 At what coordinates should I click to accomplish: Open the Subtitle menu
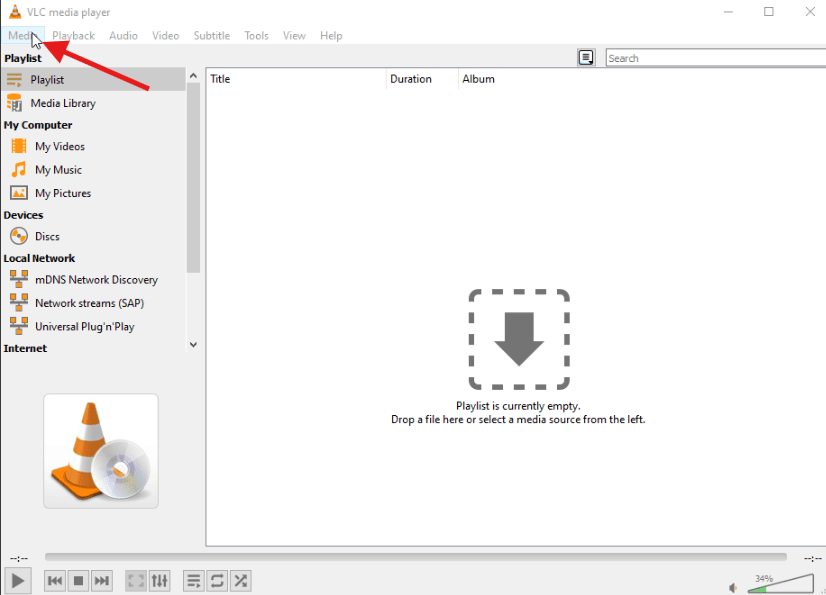pos(212,35)
